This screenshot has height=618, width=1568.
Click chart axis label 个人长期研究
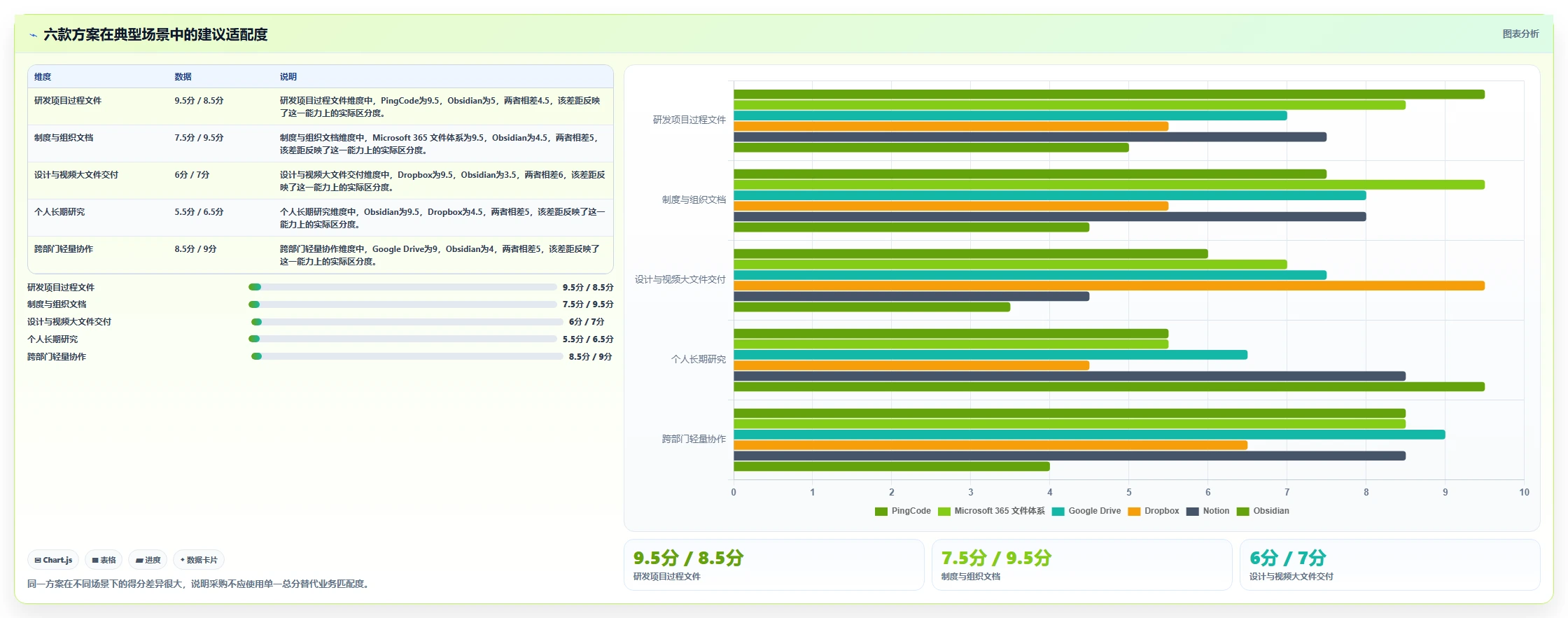[x=698, y=360]
